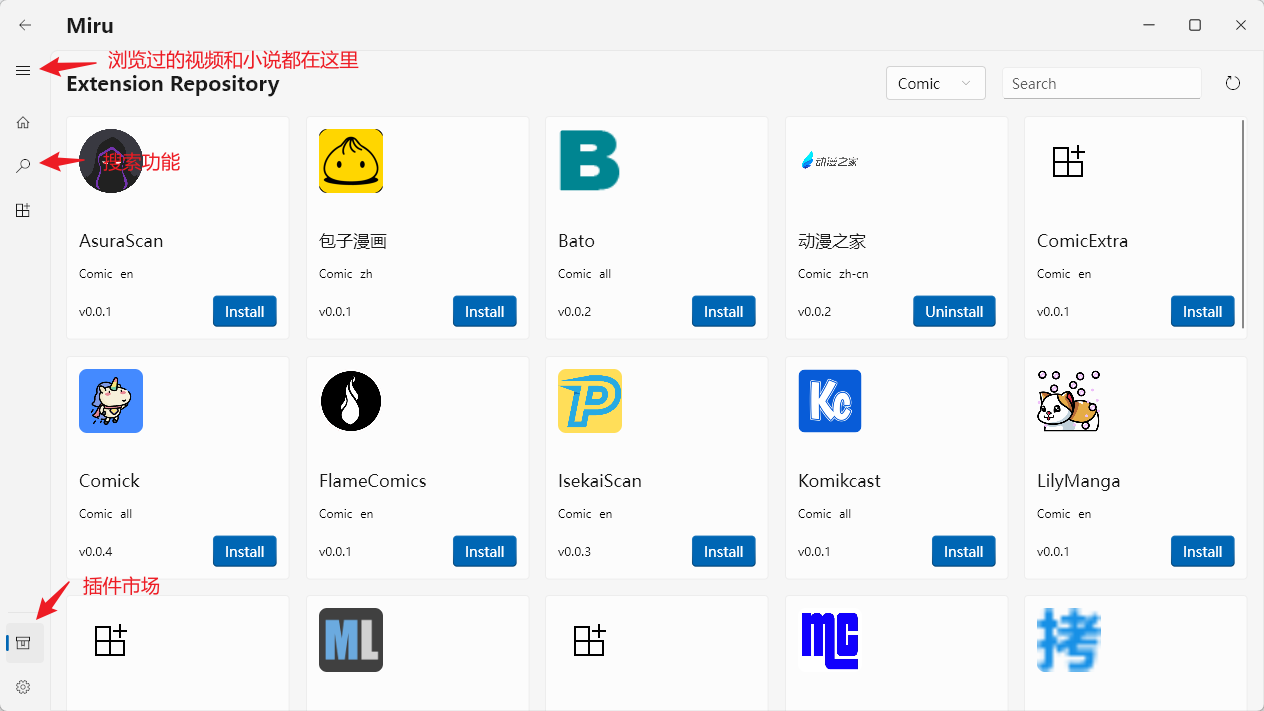Install the LilyManga extension
Image resolution: width=1264 pixels, height=711 pixels.
pos(1202,551)
